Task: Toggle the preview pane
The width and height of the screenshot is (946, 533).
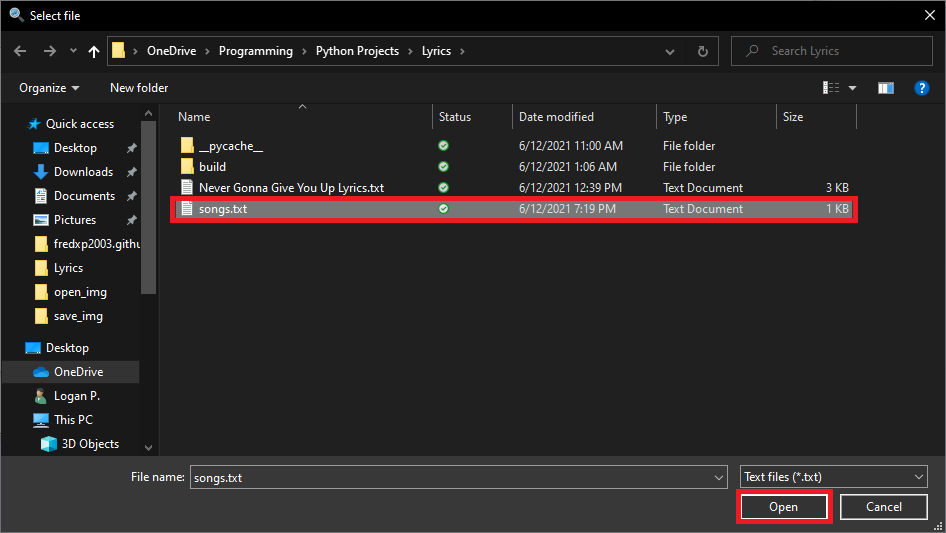Action: (x=886, y=88)
